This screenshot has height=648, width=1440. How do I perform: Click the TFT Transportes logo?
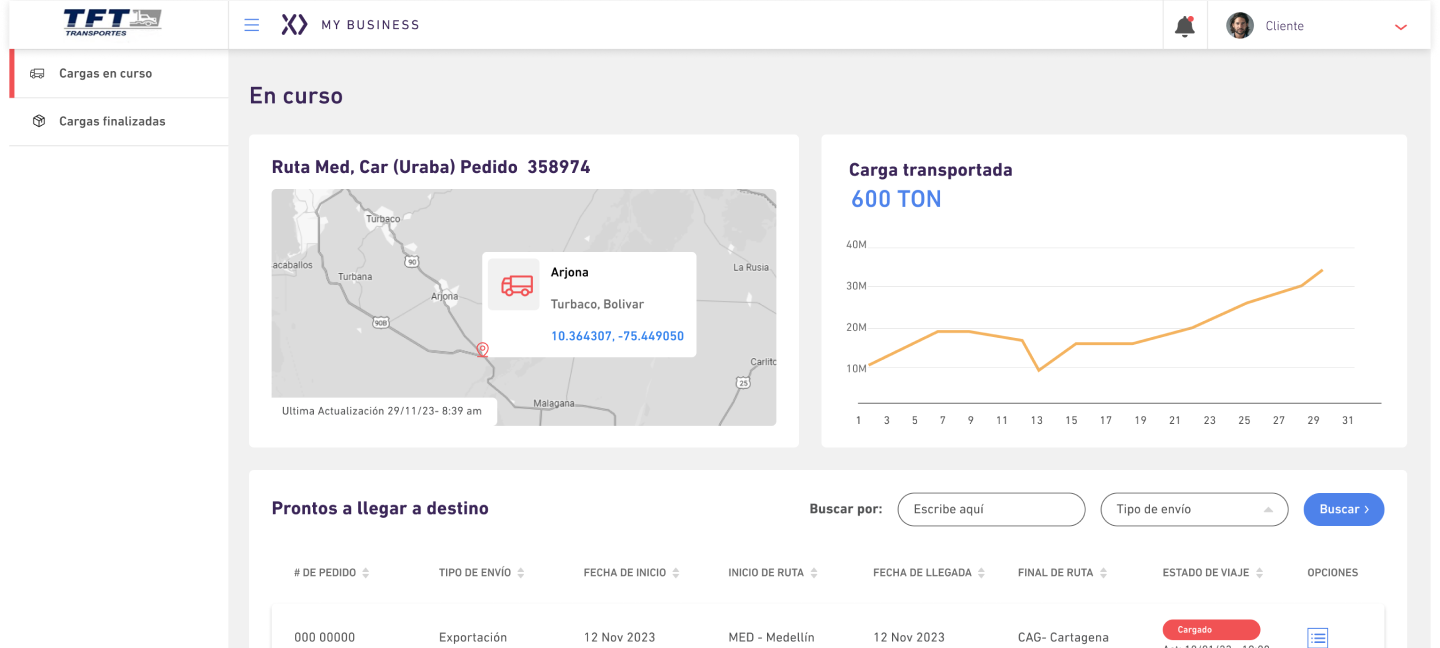(113, 22)
